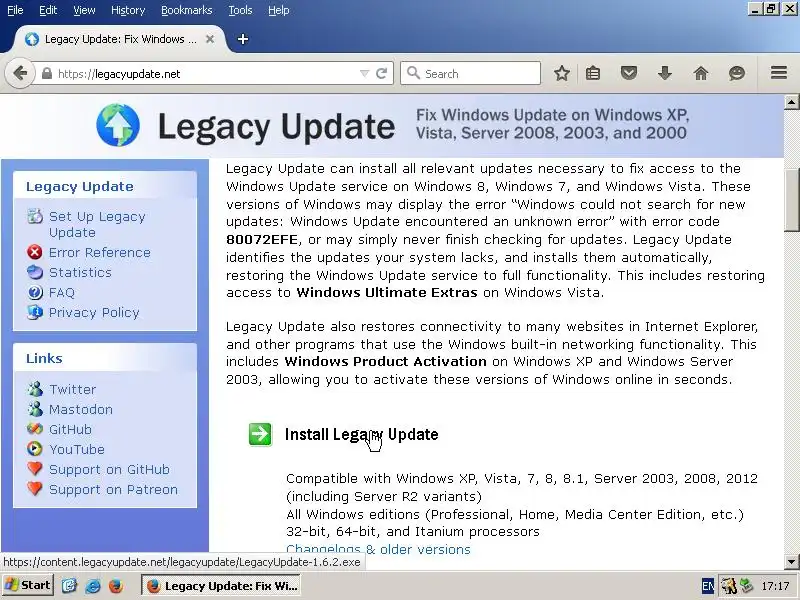
Task: Click the EN language indicator in tray
Action: click(708, 586)
